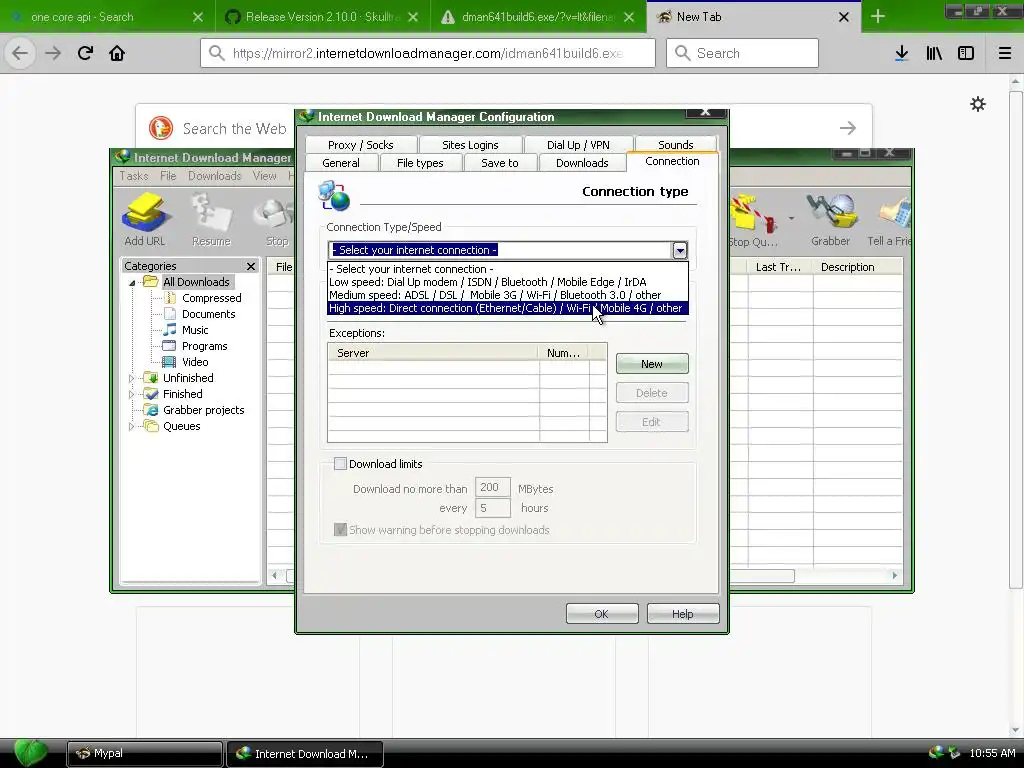Select High speed Direct connection option
This screenshot has width=1024, height=768.
pos(507,308)
